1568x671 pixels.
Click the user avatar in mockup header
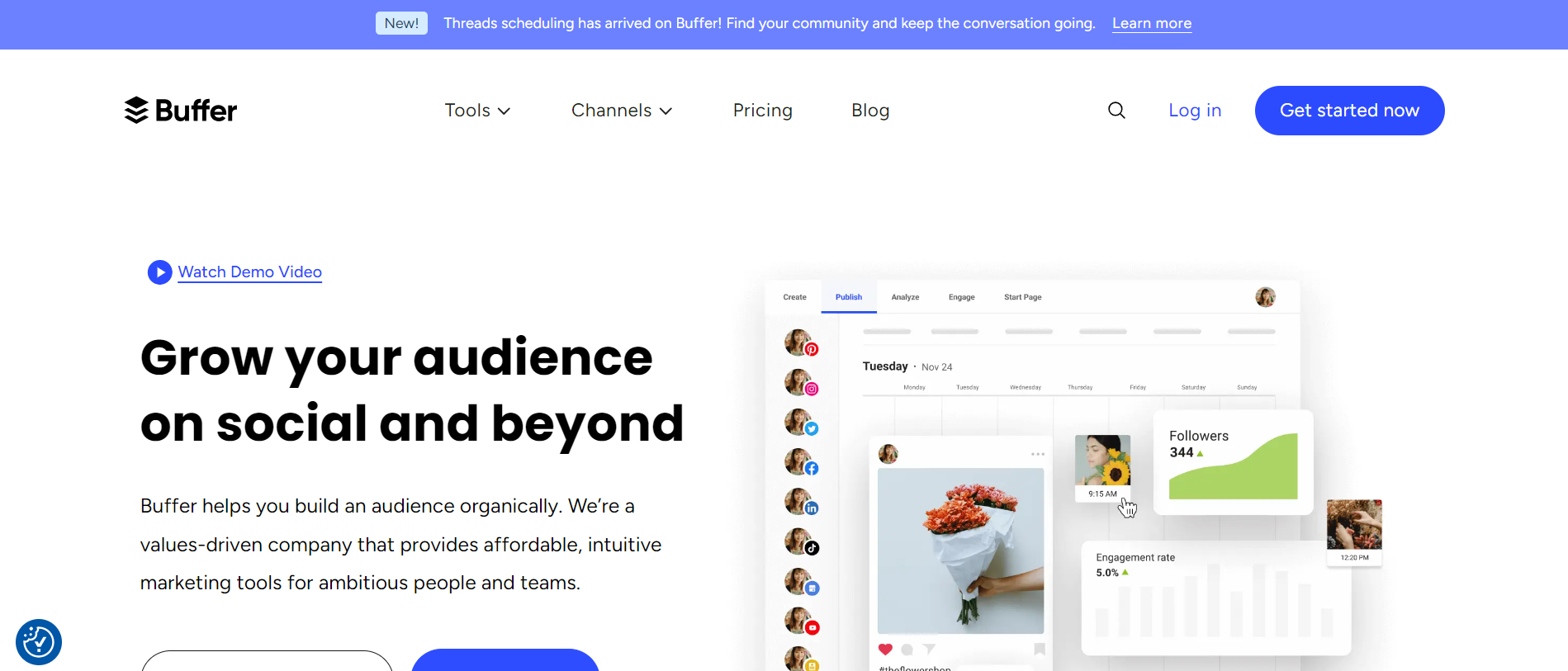click(x=1265, y=297)
